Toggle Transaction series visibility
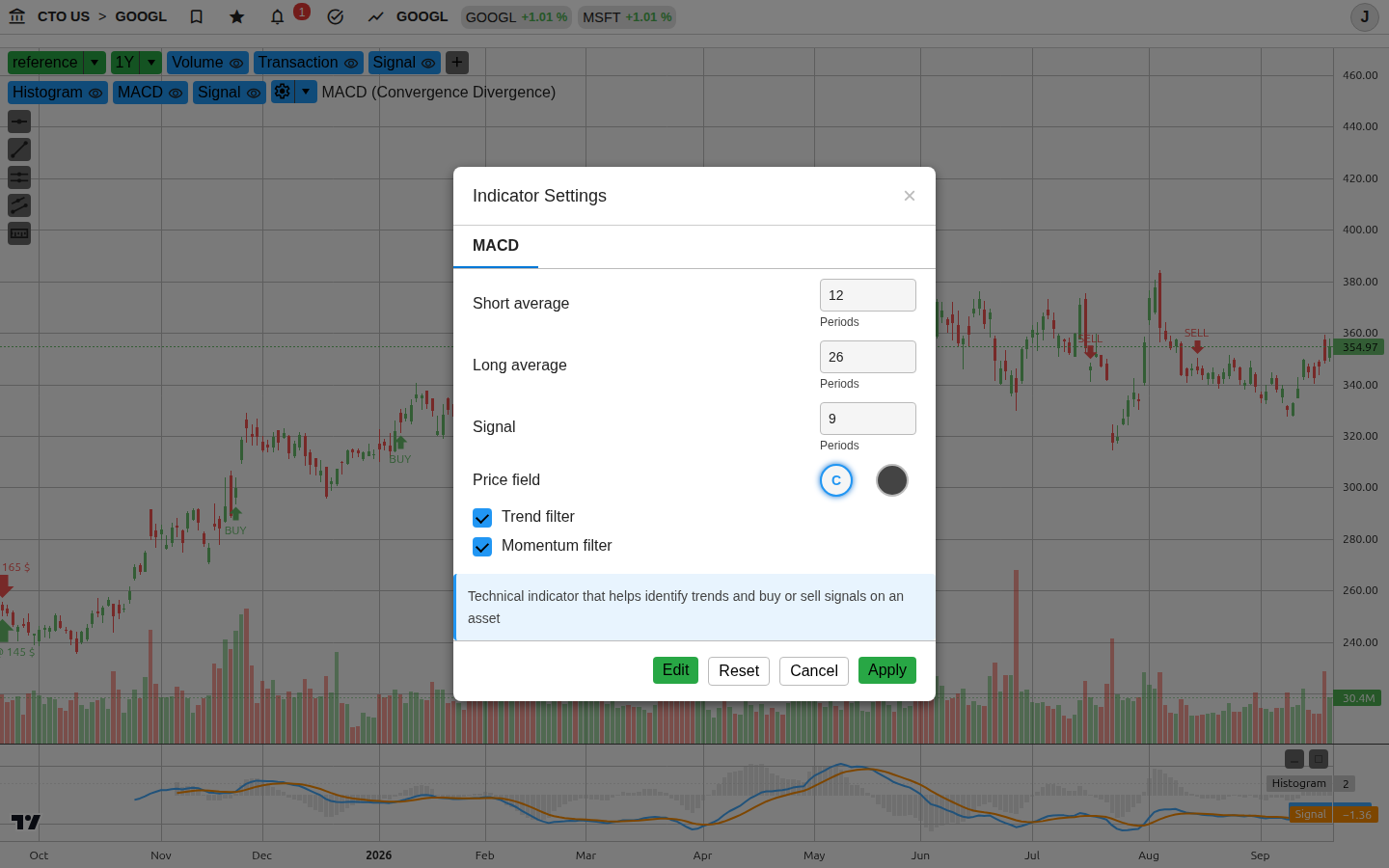 [351, 63]
